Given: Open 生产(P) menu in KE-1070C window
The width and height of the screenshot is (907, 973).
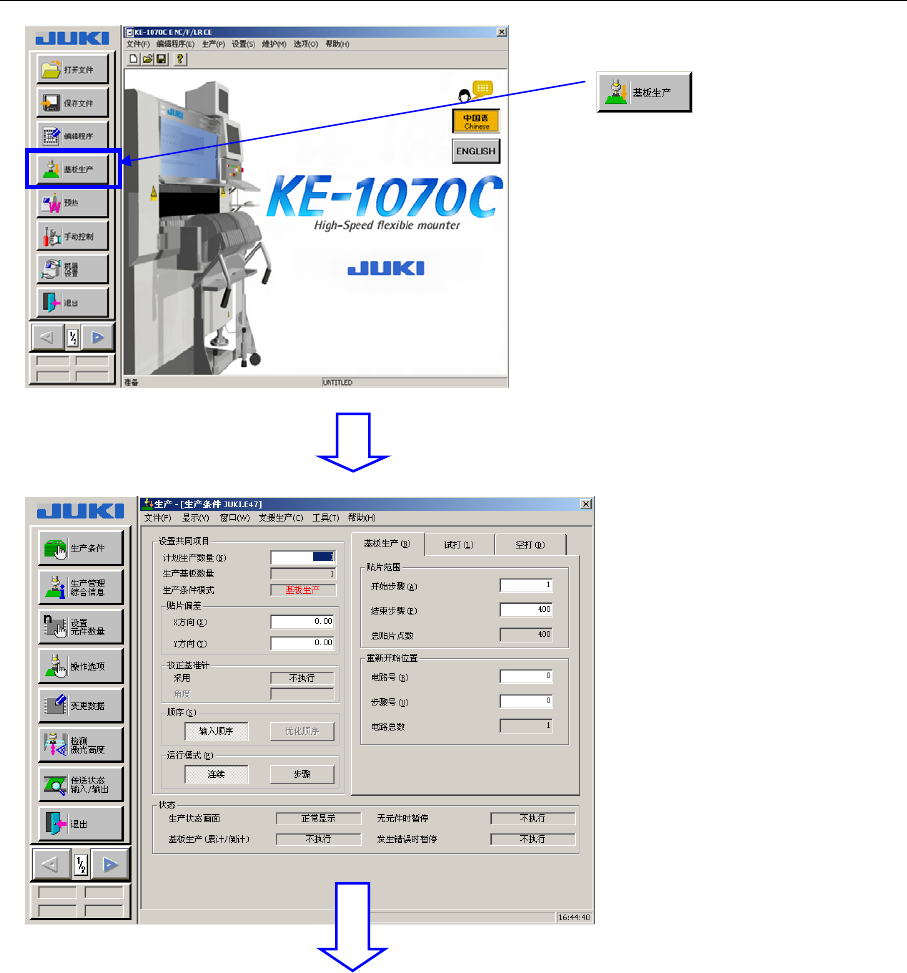Looking at the screenshot, I should pos(213,44).
